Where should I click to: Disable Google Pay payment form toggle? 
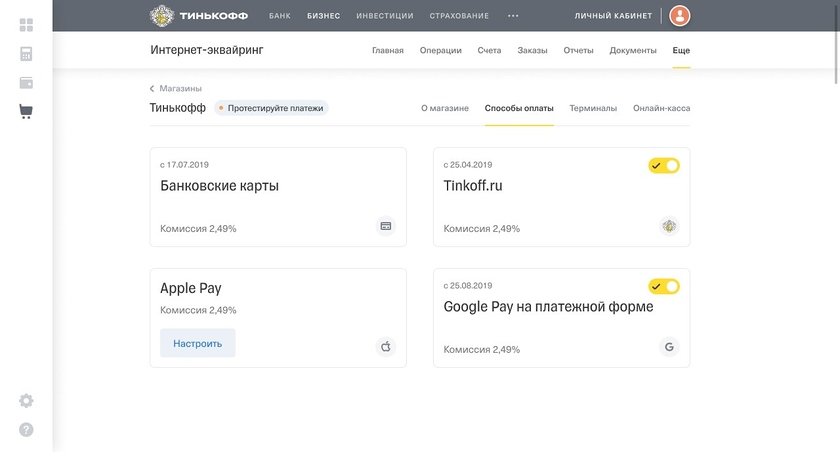[x=664, y=286]
